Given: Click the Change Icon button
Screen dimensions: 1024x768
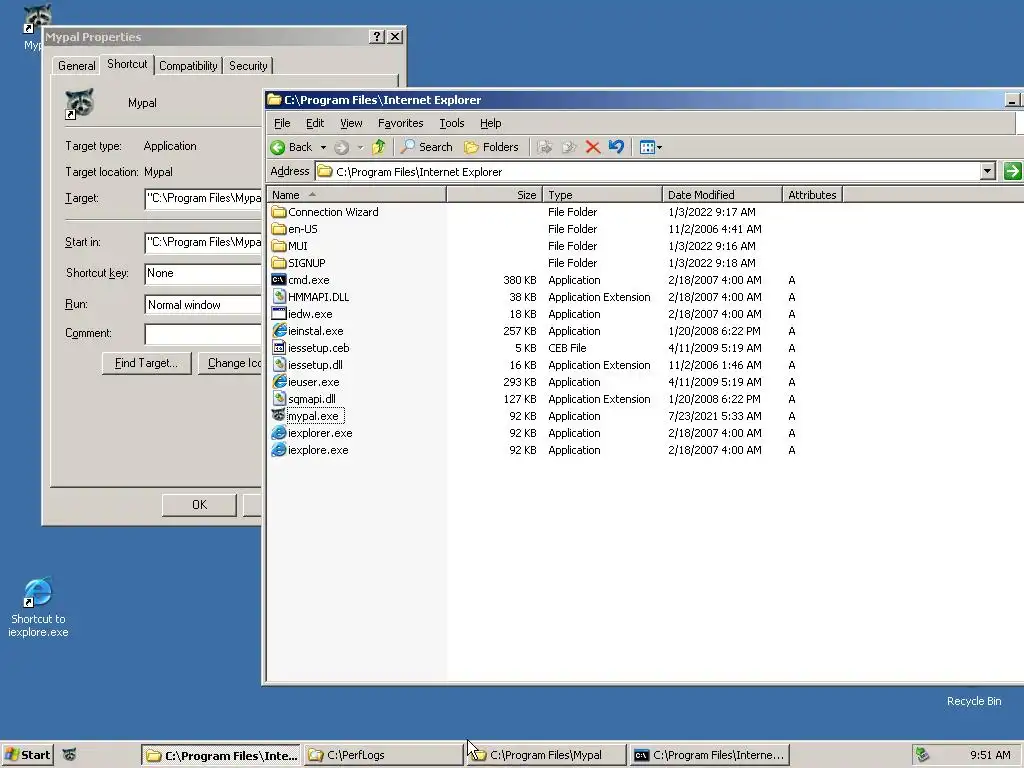Looking at the screenshot, I should coord(229,363).
